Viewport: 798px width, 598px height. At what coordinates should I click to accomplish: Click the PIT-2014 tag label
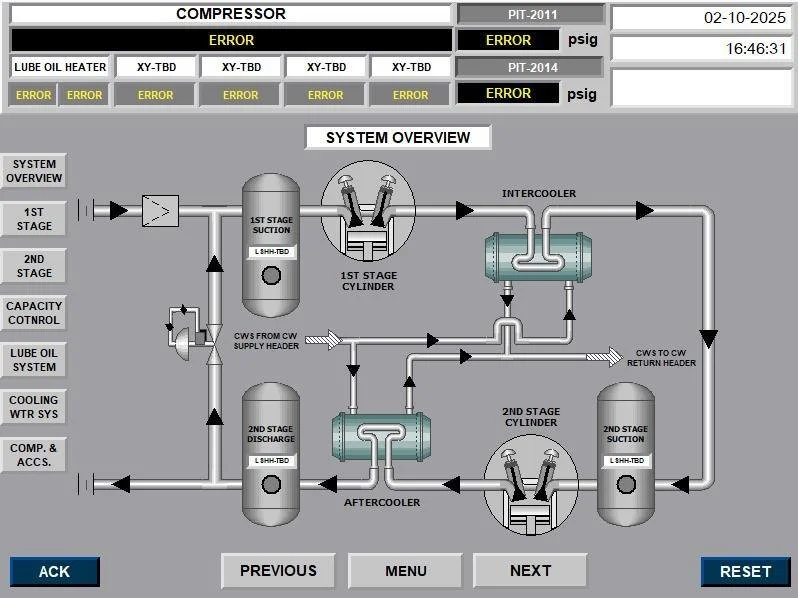click(x=531, y=67)
